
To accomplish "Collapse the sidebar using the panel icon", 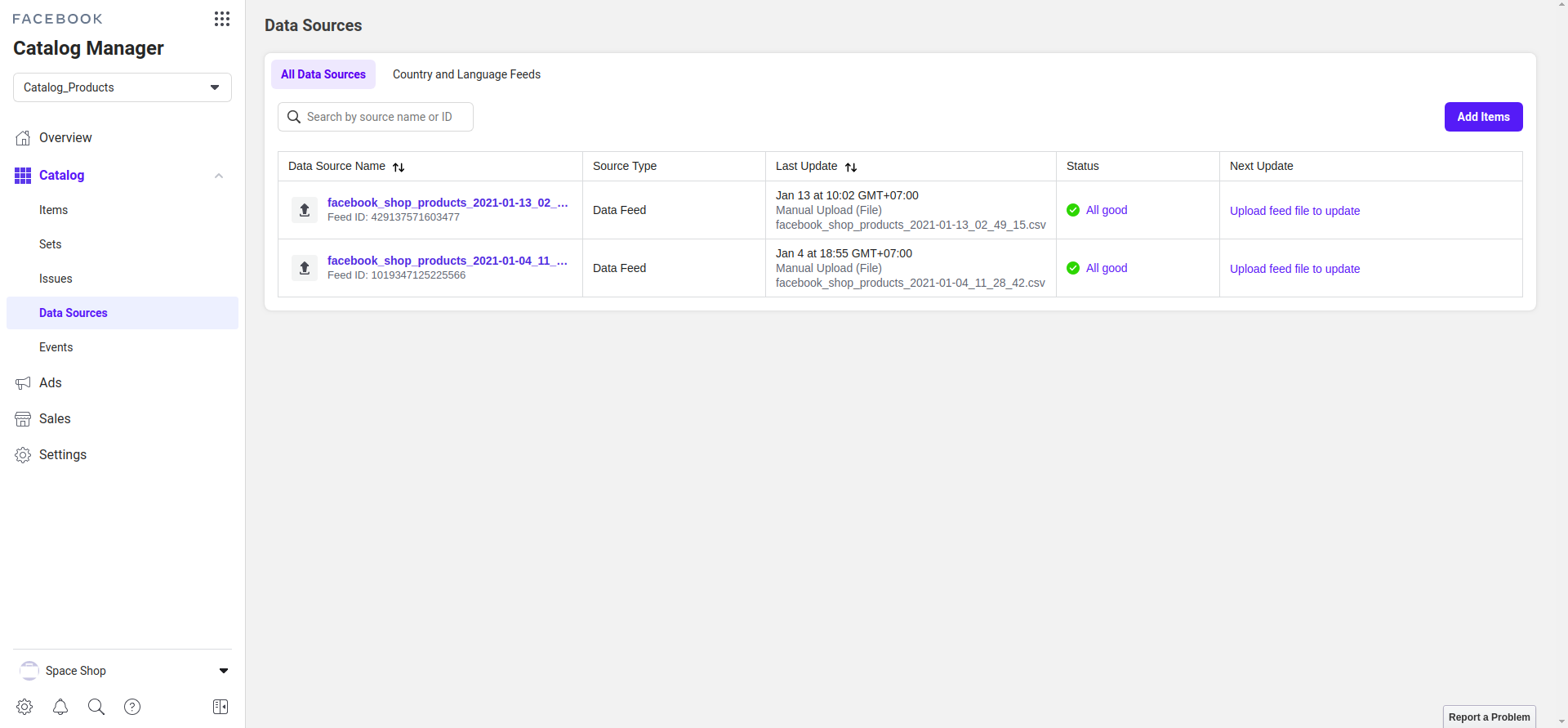I will click(220, 707).
